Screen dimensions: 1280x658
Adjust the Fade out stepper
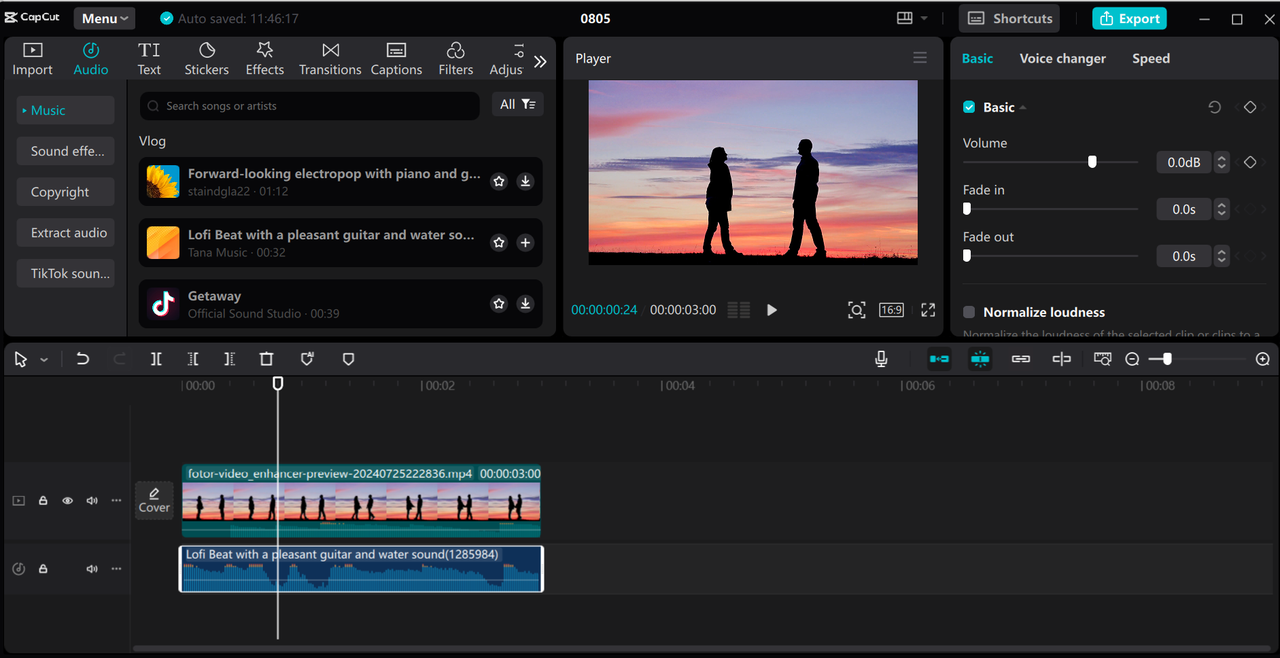(1221, 256)
